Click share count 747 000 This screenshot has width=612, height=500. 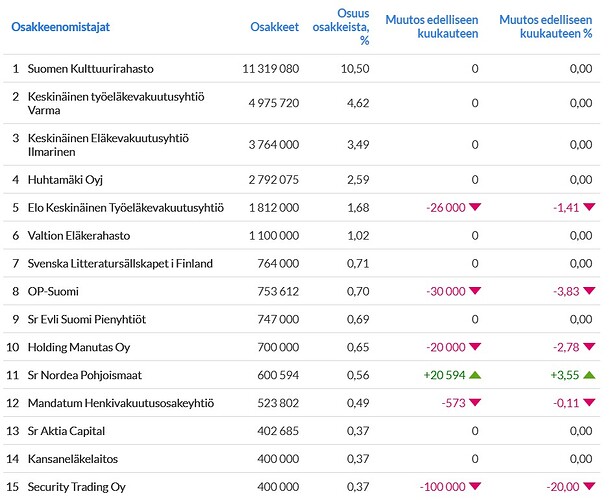coord(278,319)
